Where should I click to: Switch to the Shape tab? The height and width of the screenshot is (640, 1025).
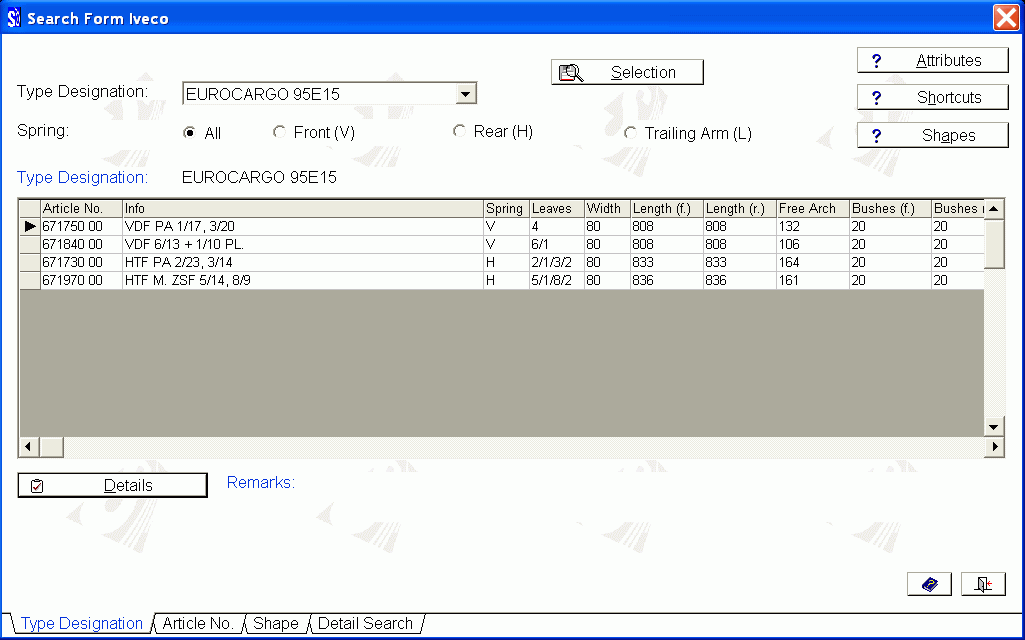pos(275,624)
